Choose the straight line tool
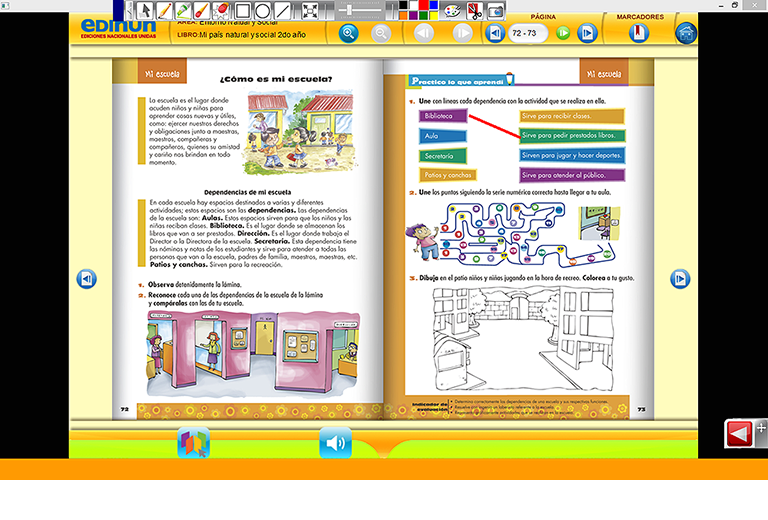 click(283, 10)
